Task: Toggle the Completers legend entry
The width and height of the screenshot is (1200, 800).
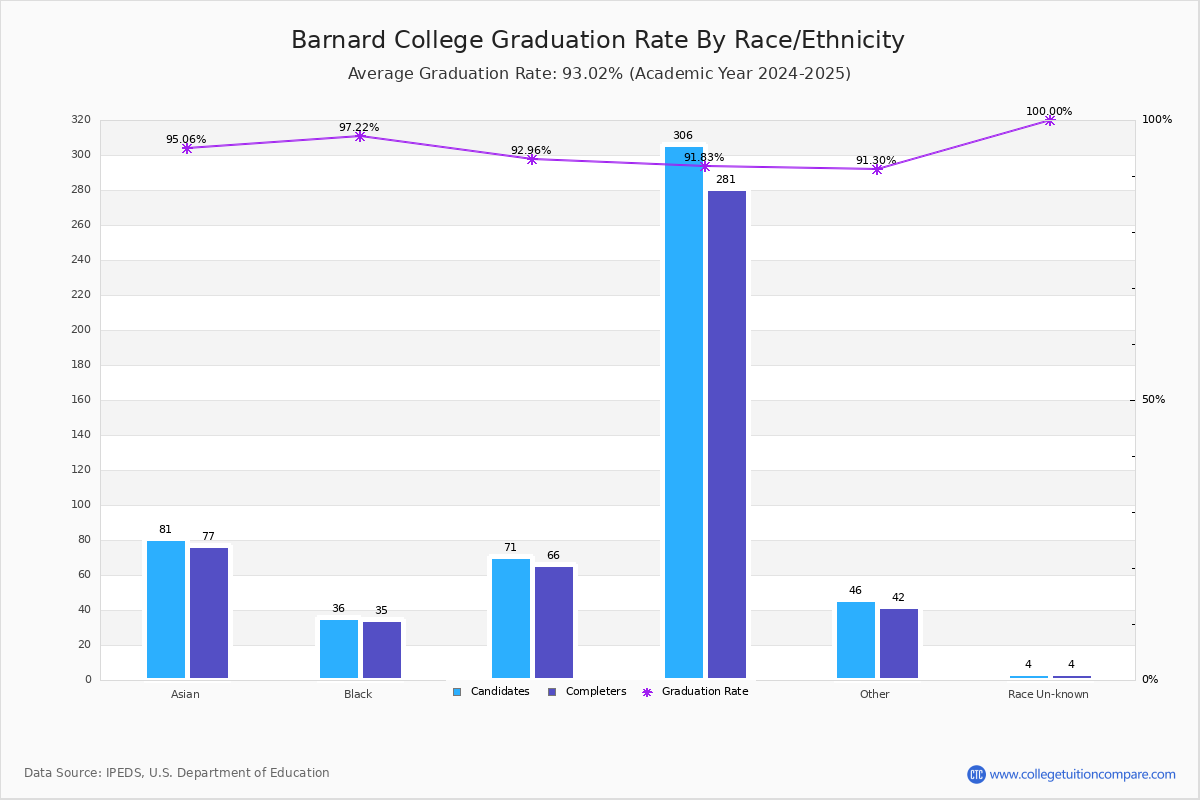Action: point(587,692)
